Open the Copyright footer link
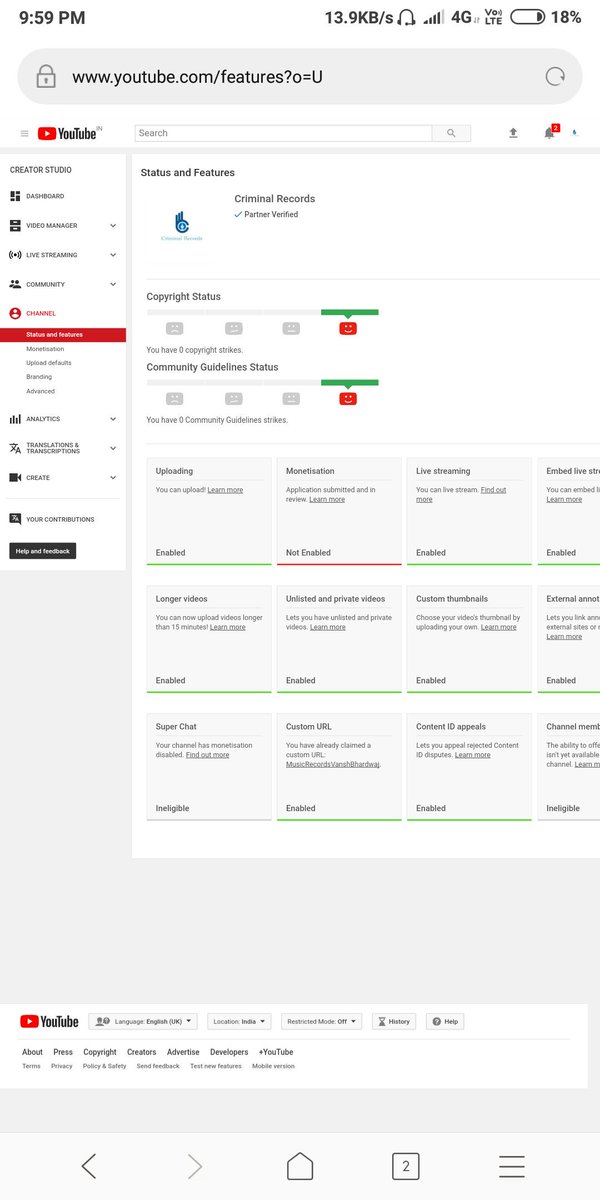This screenshot has width=600, height=1200. coord(100,1052)
